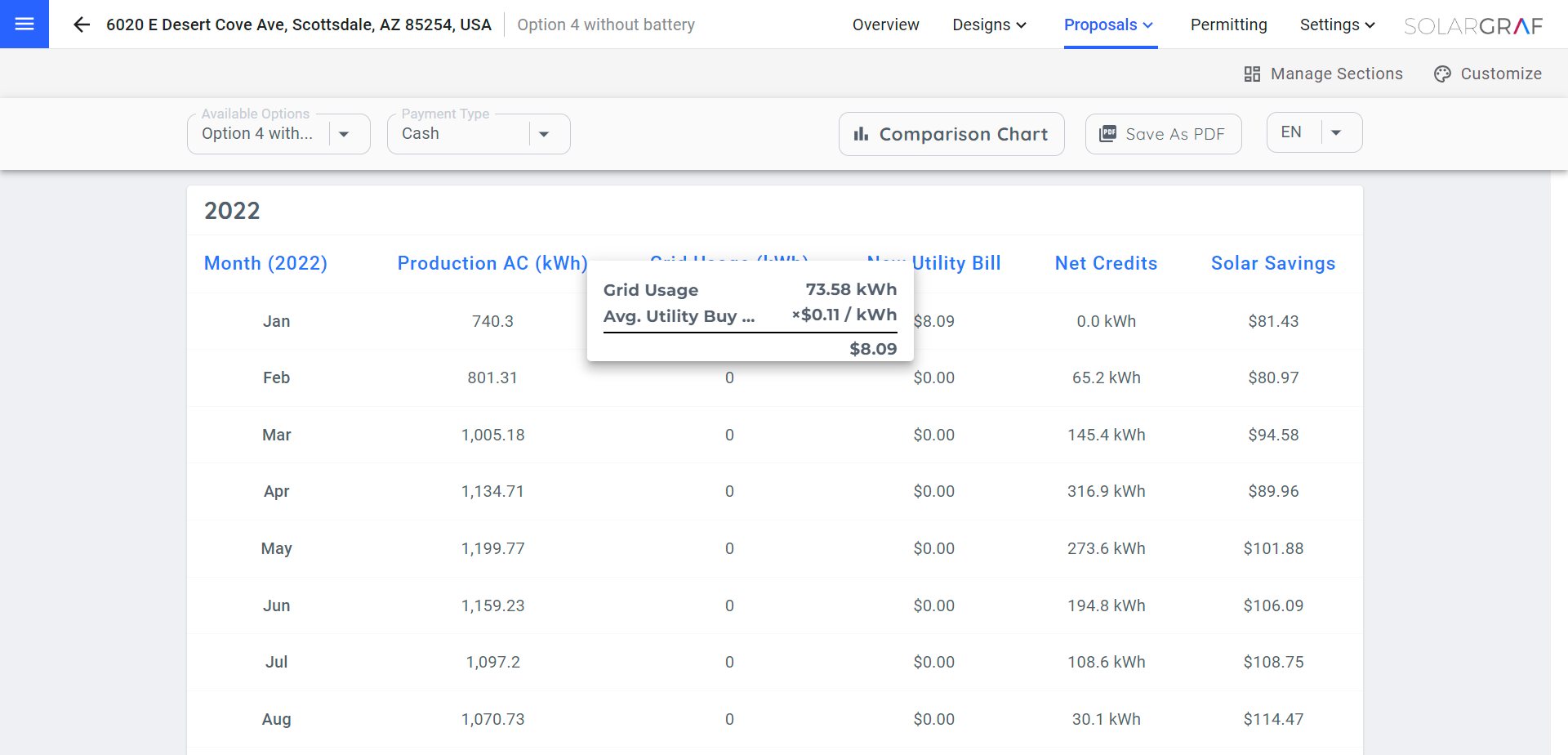Viewport: 1568px width, 755px height.
Task: Click the Comparison Chart bar icon
Action: pyautogui.click(x=861, y=134)
